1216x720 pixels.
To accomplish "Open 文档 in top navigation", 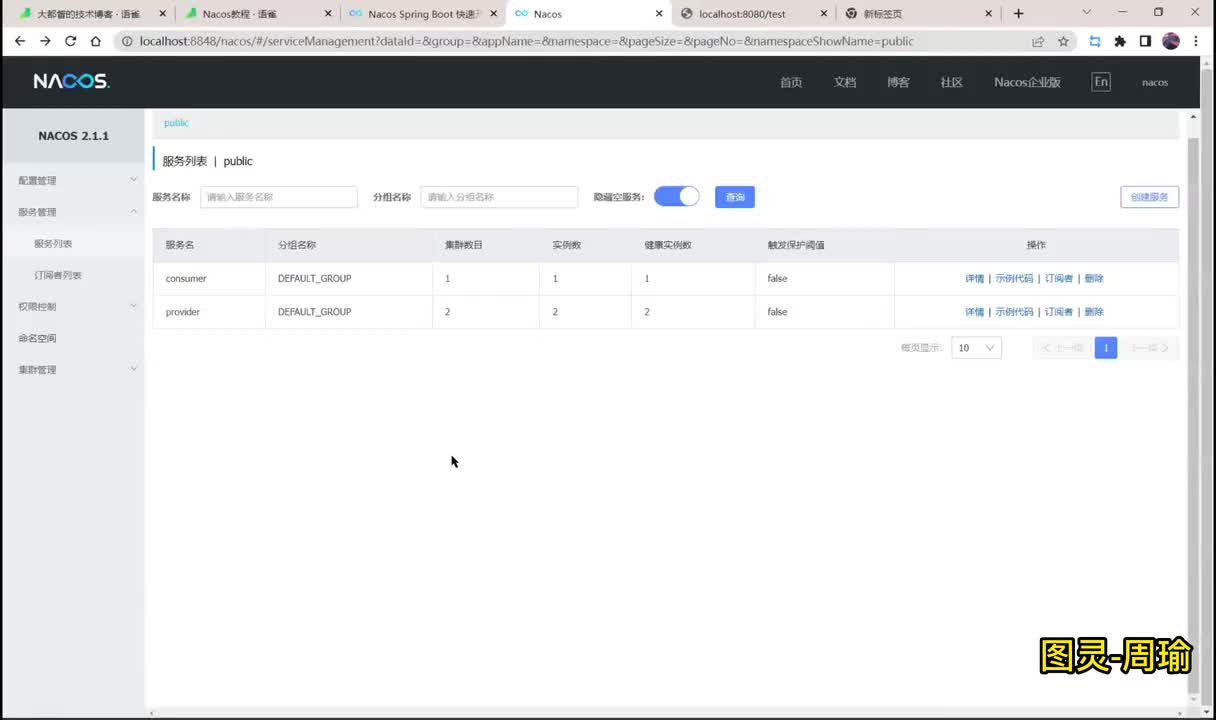I will pos(845,82).
